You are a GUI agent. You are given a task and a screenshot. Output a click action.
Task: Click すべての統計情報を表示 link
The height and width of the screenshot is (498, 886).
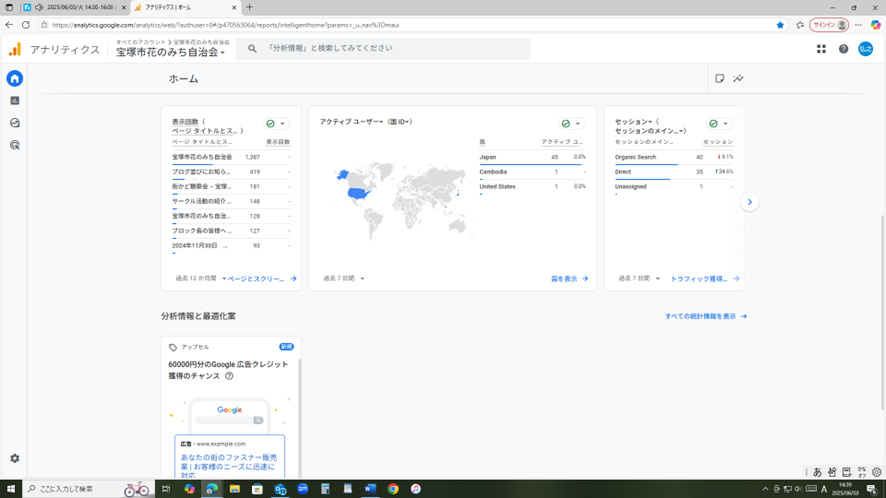pyautogui.click(x=706, y=317)
